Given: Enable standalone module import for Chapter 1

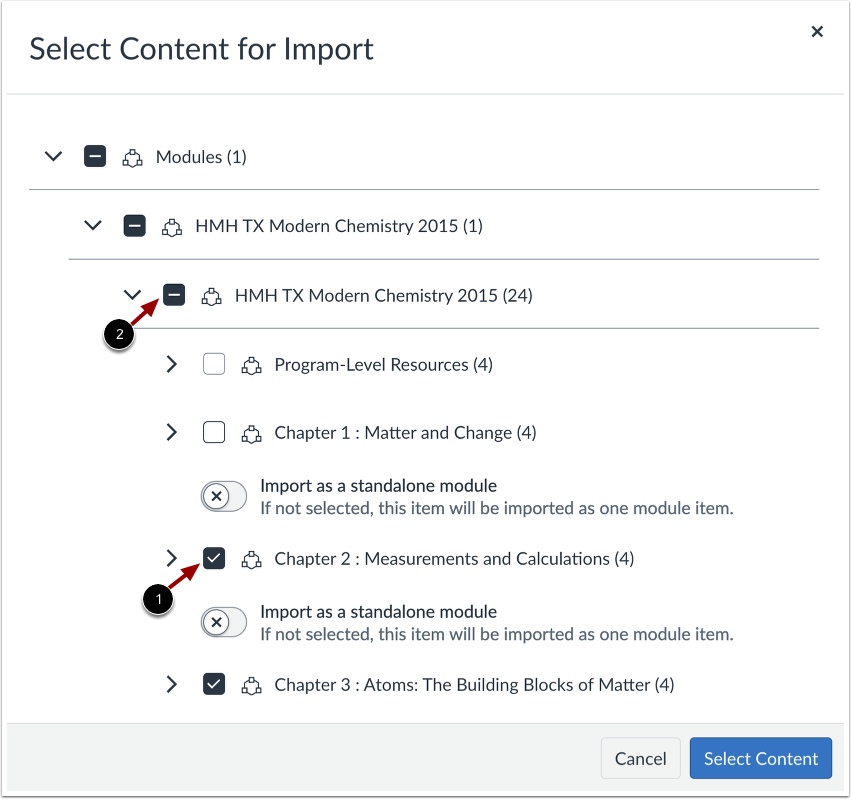Looking at the screenshot, I should pos(223,496).
